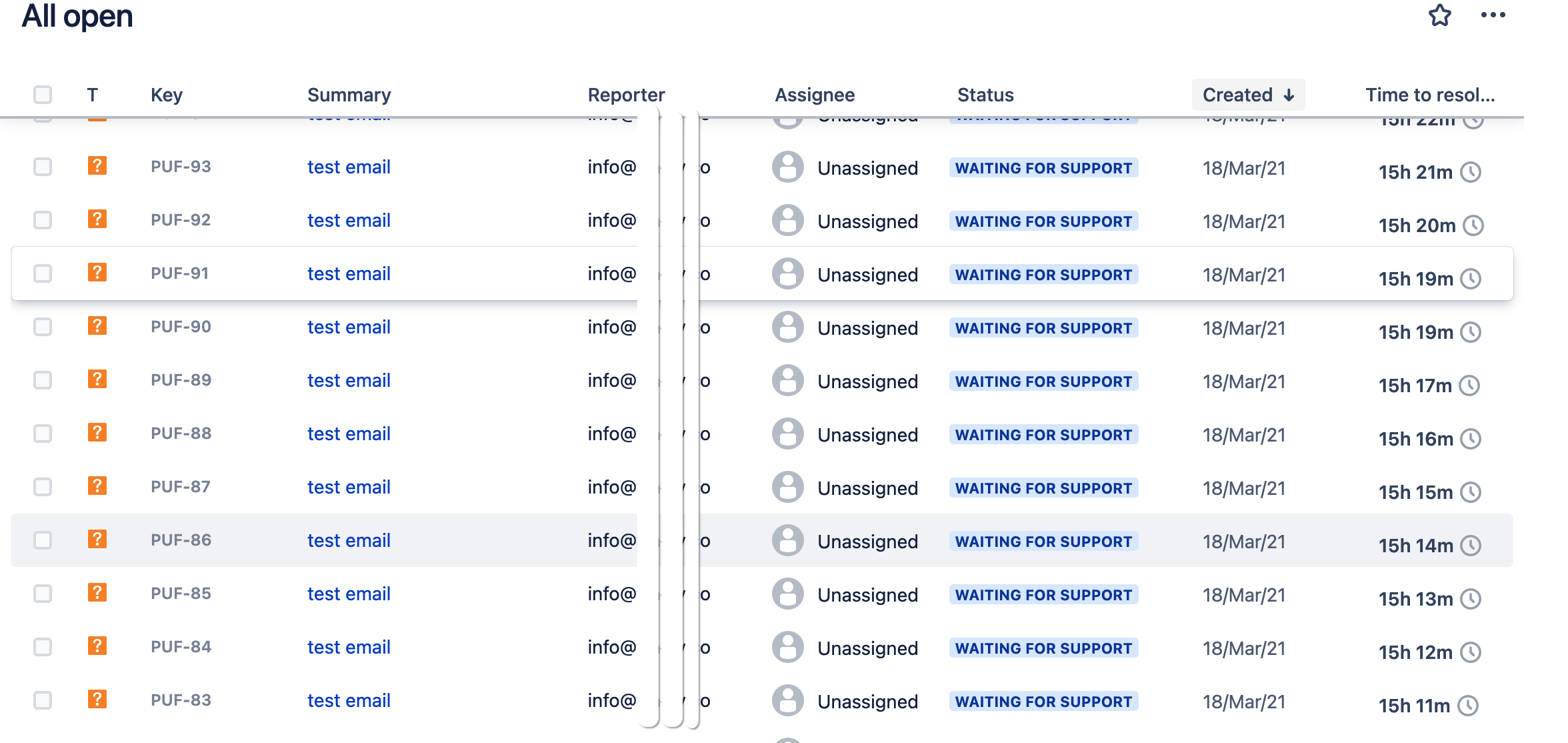Click the question type icon for PUF-93
This screenshot has width=1568, height=743.
click(x=97, y=165)
